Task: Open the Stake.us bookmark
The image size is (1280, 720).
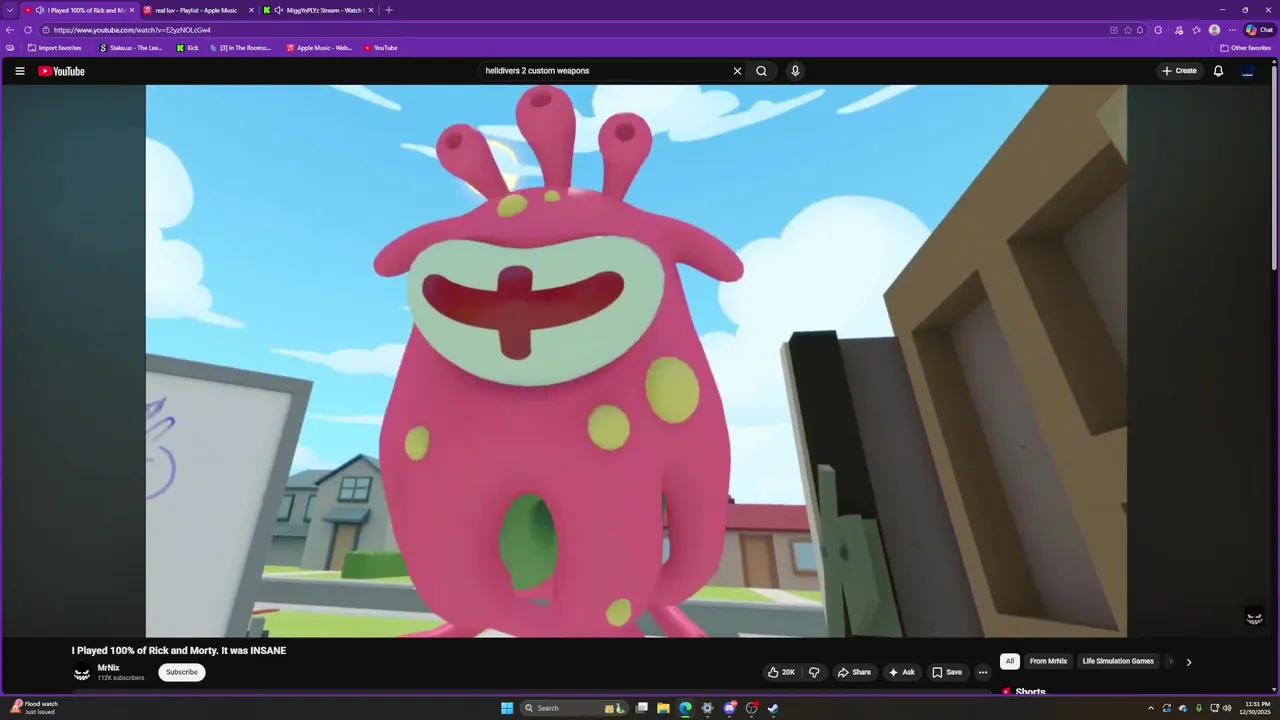Action: (131, 48)
